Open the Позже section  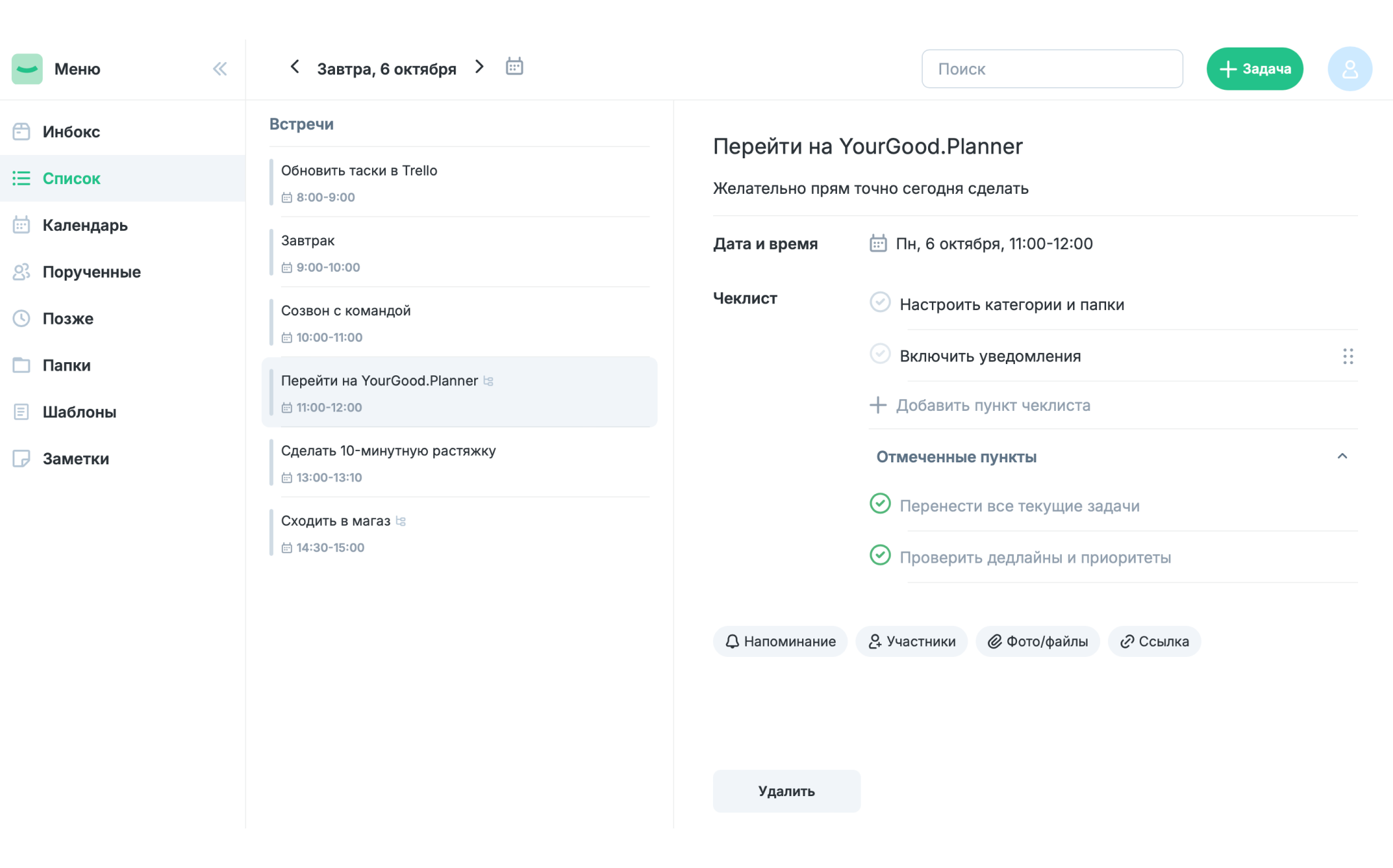click(x=66, y=319)
